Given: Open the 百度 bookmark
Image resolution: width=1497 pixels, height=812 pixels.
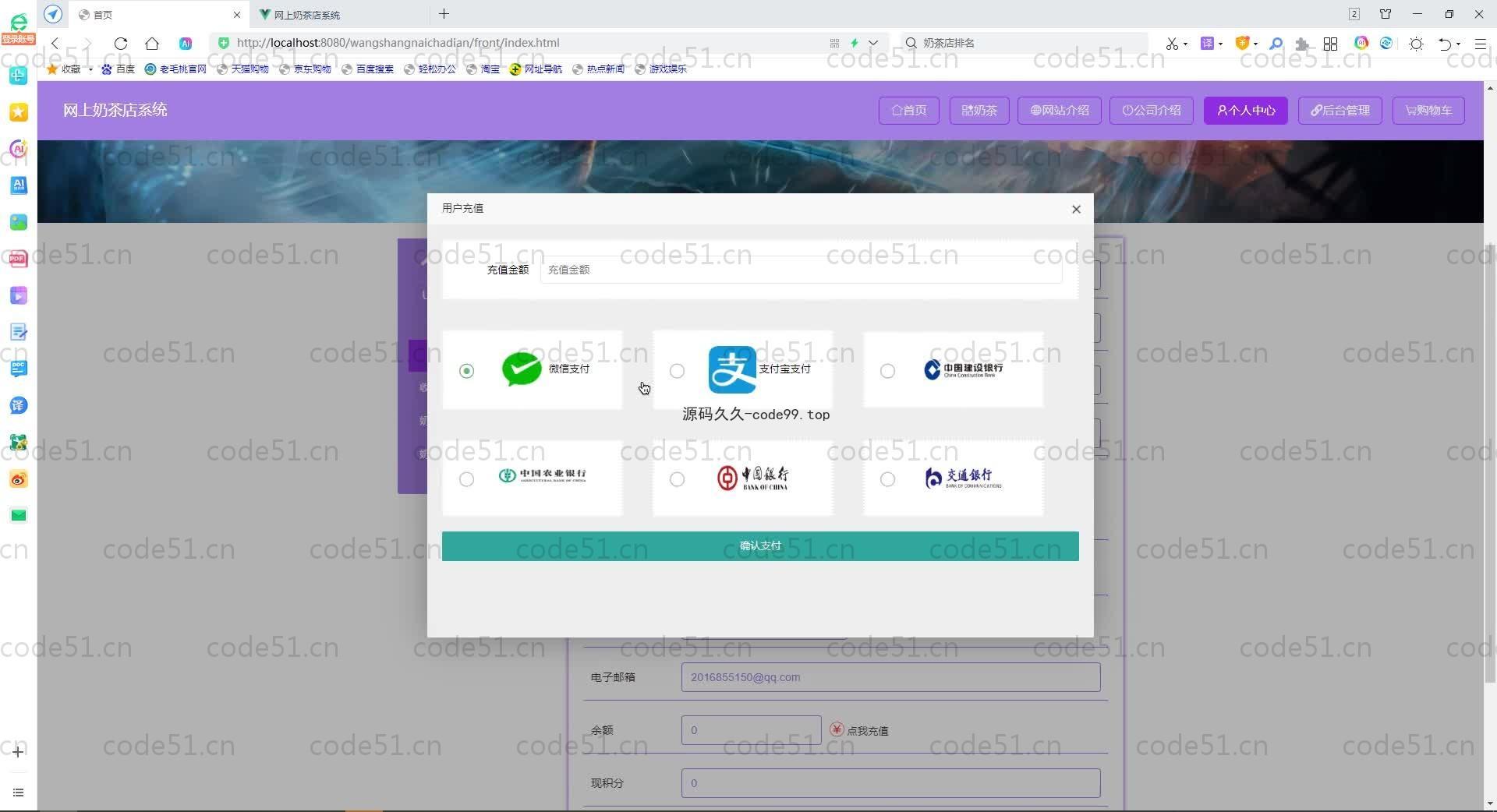Looking at the screenshot, I should [119, 69].
